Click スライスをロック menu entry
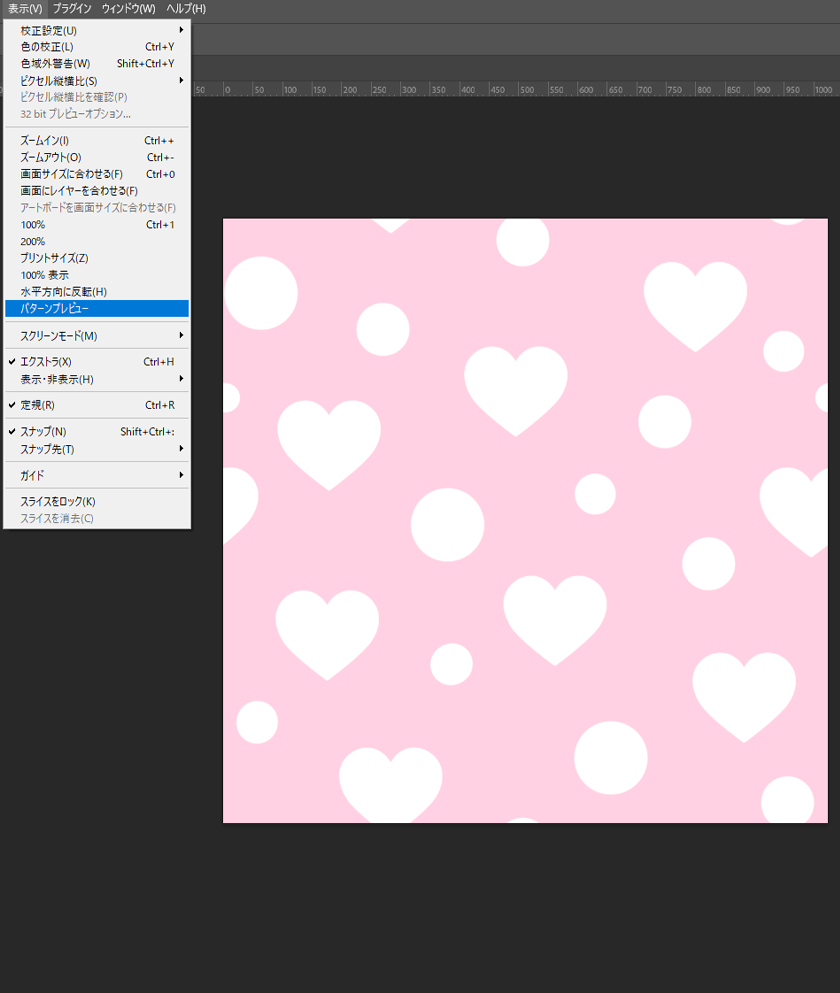 coord(58,502)
